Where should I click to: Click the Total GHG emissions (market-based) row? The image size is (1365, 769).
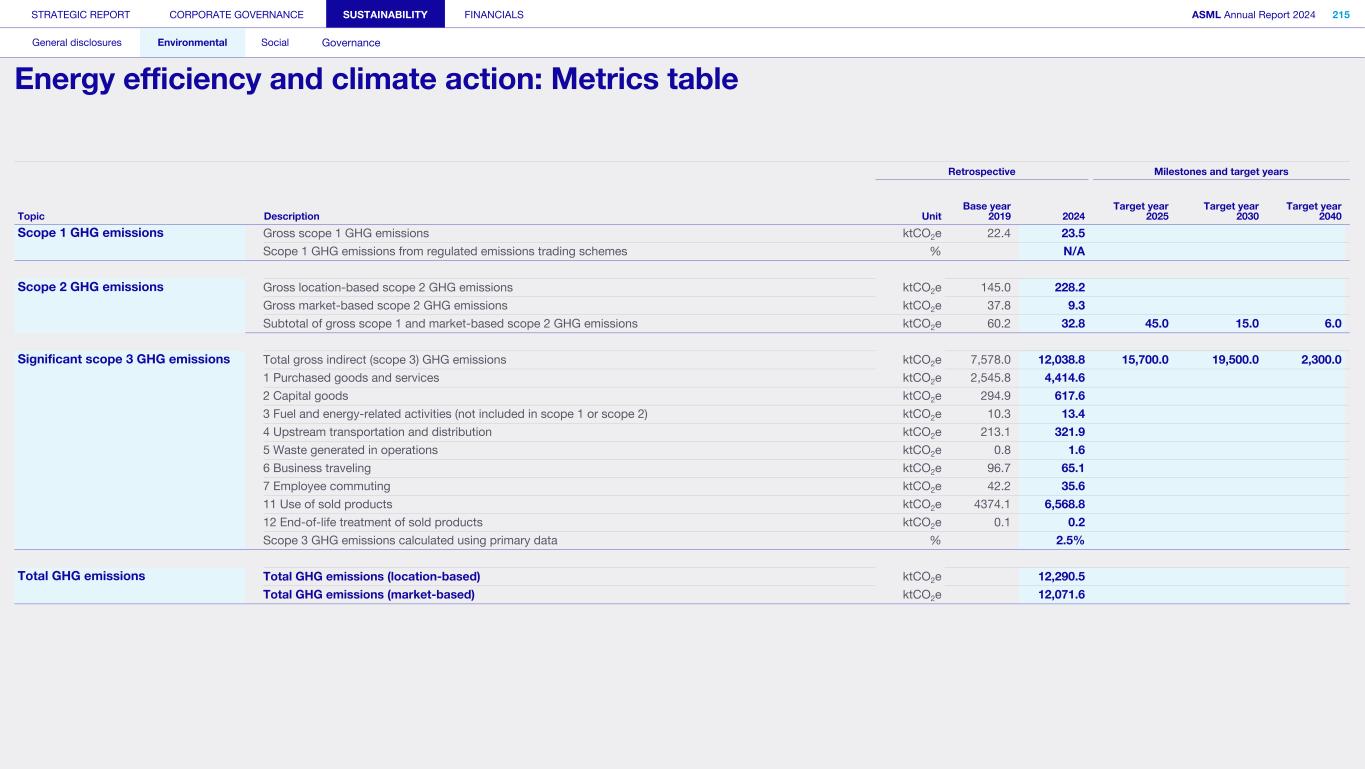[368, 594]
